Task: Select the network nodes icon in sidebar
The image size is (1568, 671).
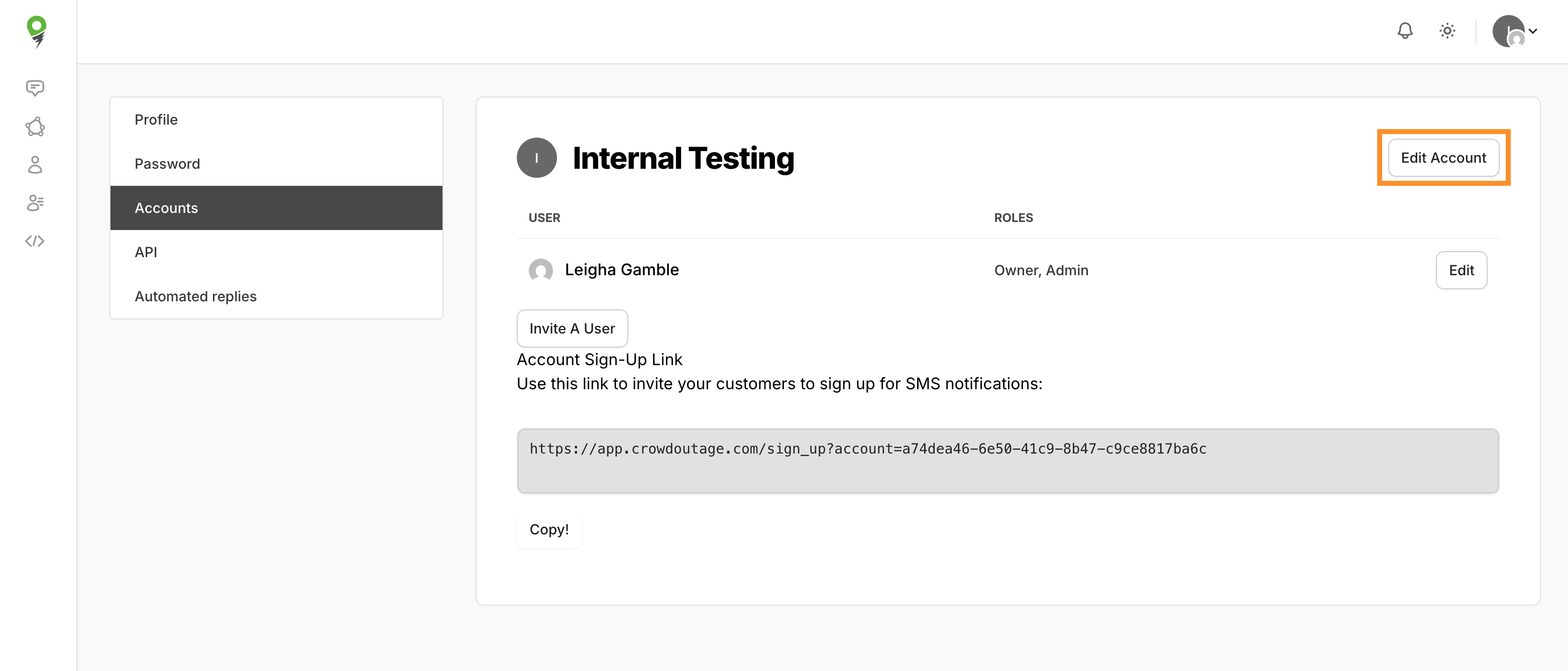Action: (x=35, y=127)
